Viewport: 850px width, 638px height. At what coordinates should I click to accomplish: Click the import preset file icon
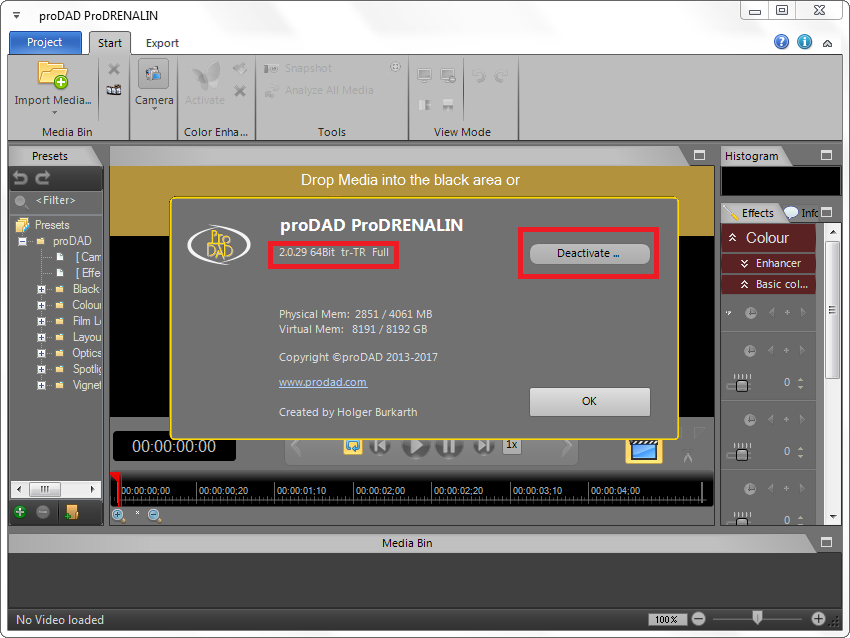(72, 512)
